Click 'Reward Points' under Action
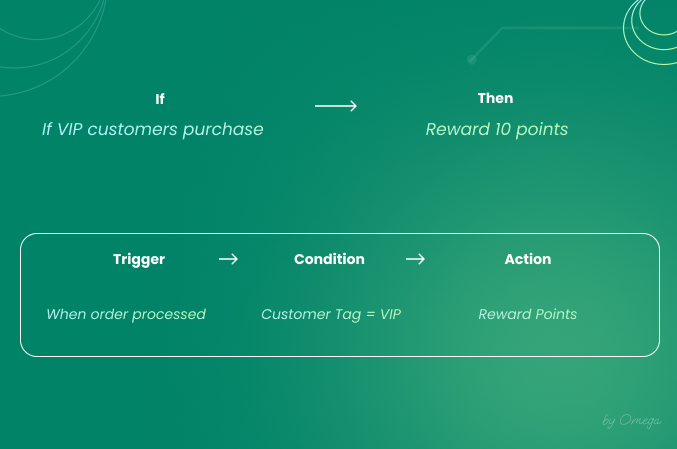 tap(528, 314)
